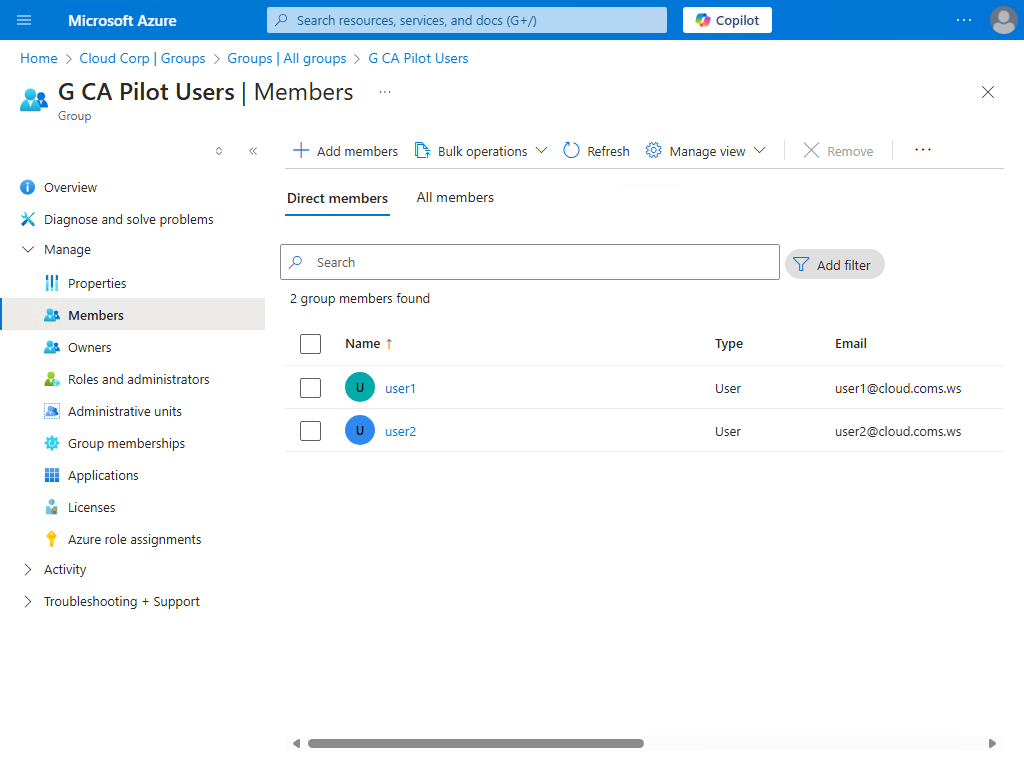The image size is (1024, 768).
Task: Click the Properties bars icon
Action: 52,283
